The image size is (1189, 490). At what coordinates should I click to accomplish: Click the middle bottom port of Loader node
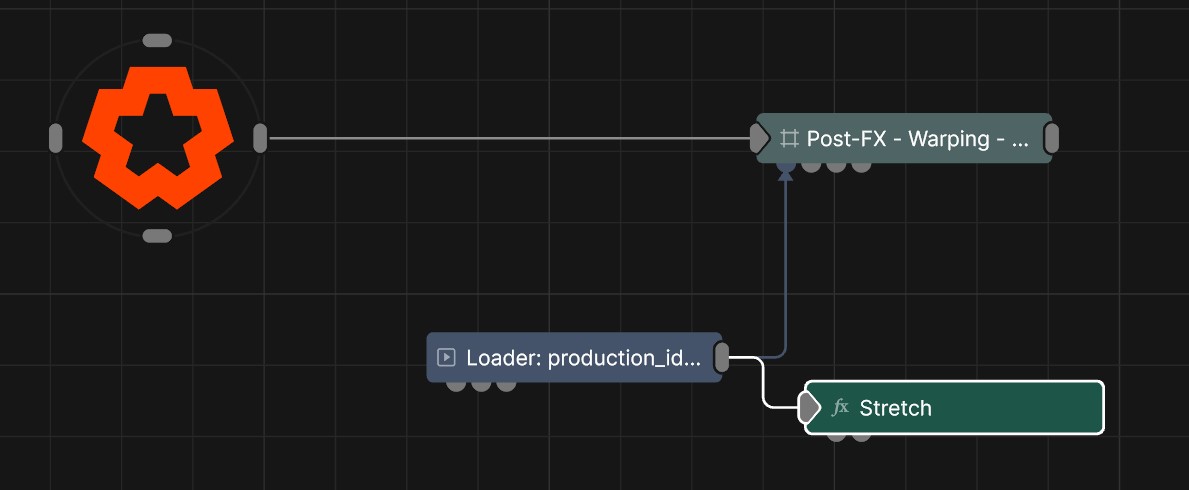[x=481, y=385]
